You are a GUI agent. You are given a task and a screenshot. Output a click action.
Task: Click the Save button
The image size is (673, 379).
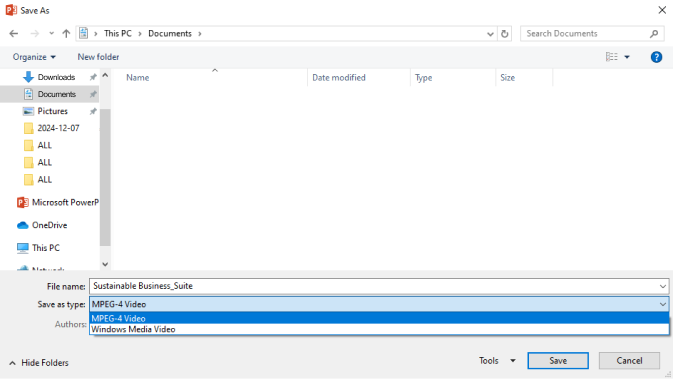[558, 361]
